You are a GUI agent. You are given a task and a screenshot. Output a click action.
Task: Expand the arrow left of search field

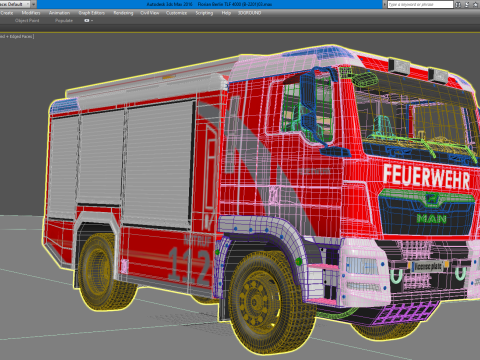pos(385,4)
